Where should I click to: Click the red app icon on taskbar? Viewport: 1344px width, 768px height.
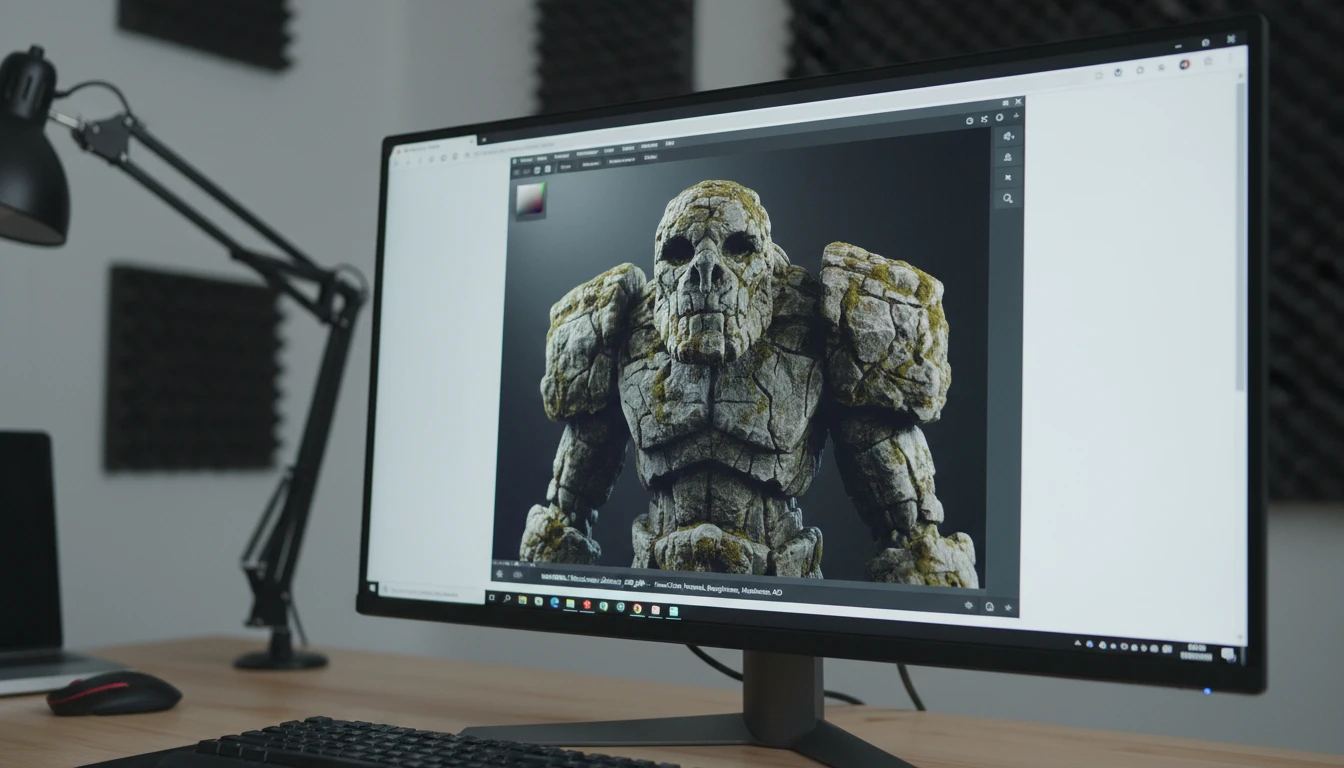pyautogui.click(x=587, y=604)
